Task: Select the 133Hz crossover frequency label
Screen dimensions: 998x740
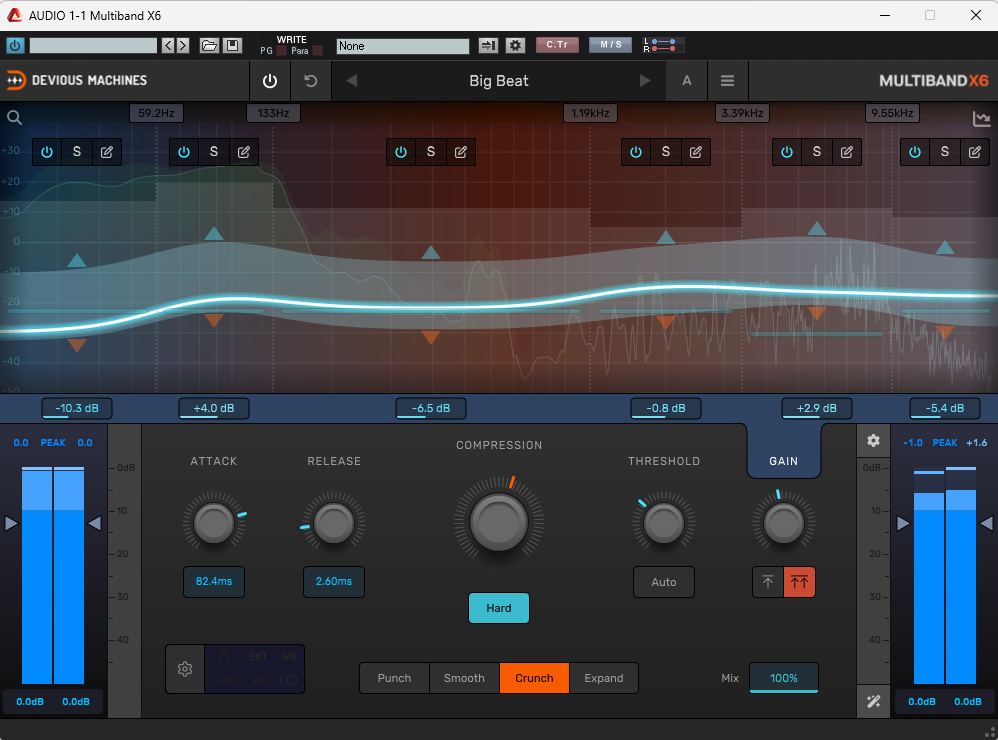Action: (273, 113)
